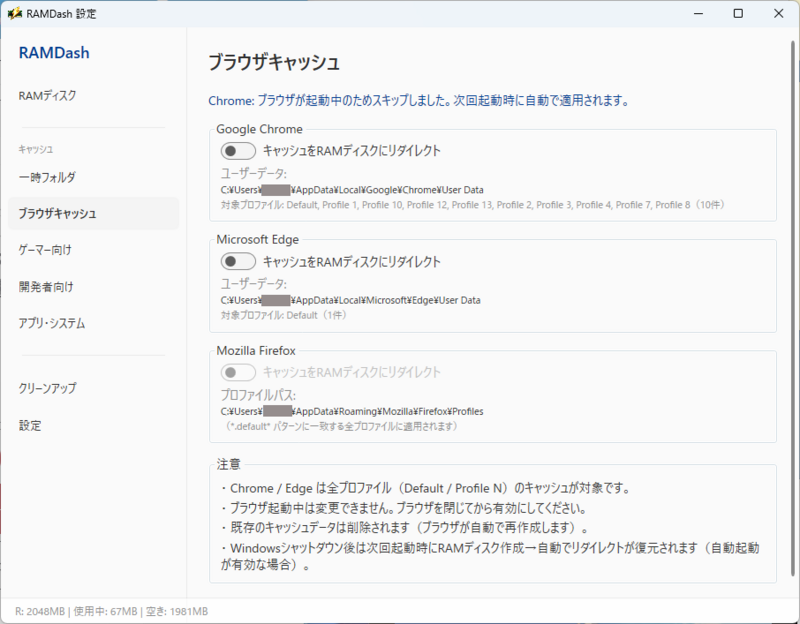Viewport: 800px width, 624px height.
Task: Toggle Mozilla Firefox cache redirect switch
Action: (x=238, y=372)
